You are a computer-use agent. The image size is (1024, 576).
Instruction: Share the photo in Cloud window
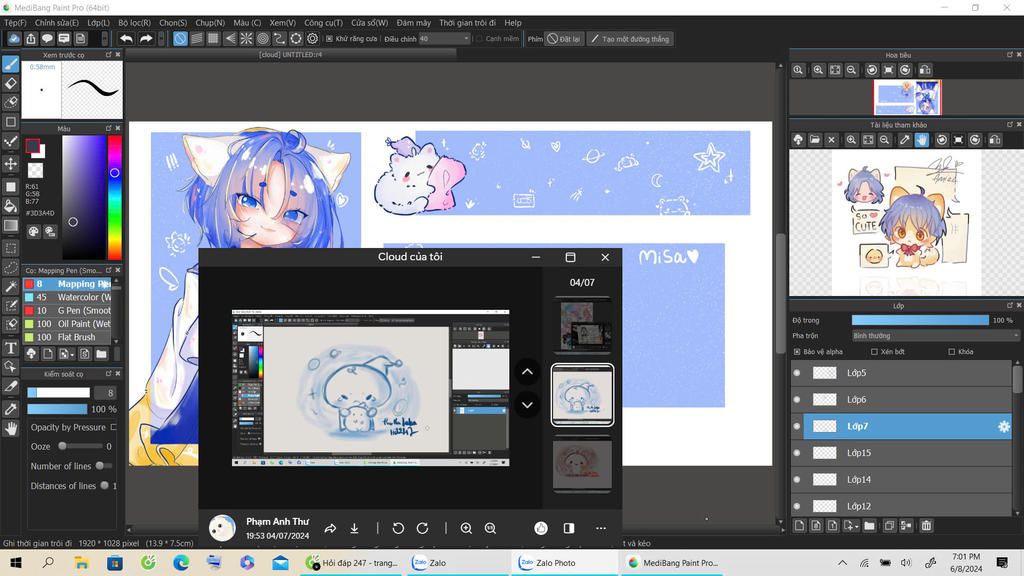(330, 528)
